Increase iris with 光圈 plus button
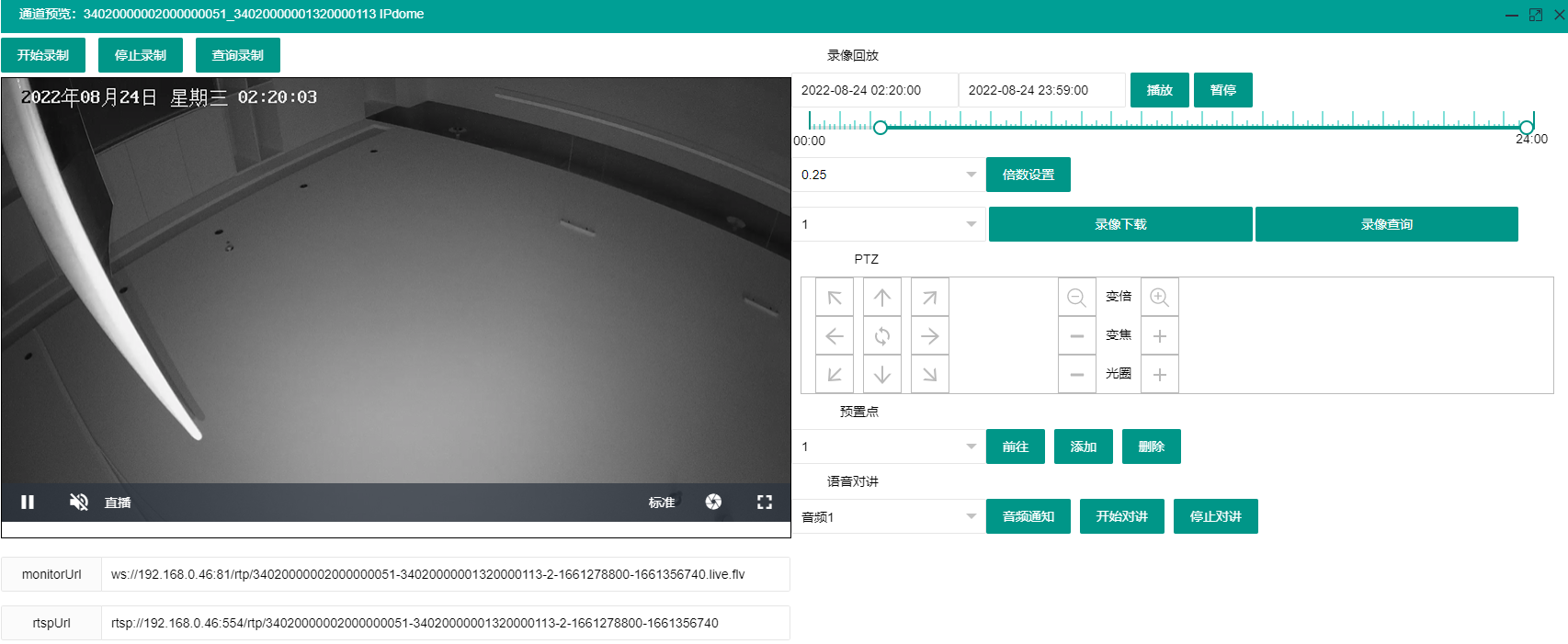 pyautogui.click(x=1160, y=375)
